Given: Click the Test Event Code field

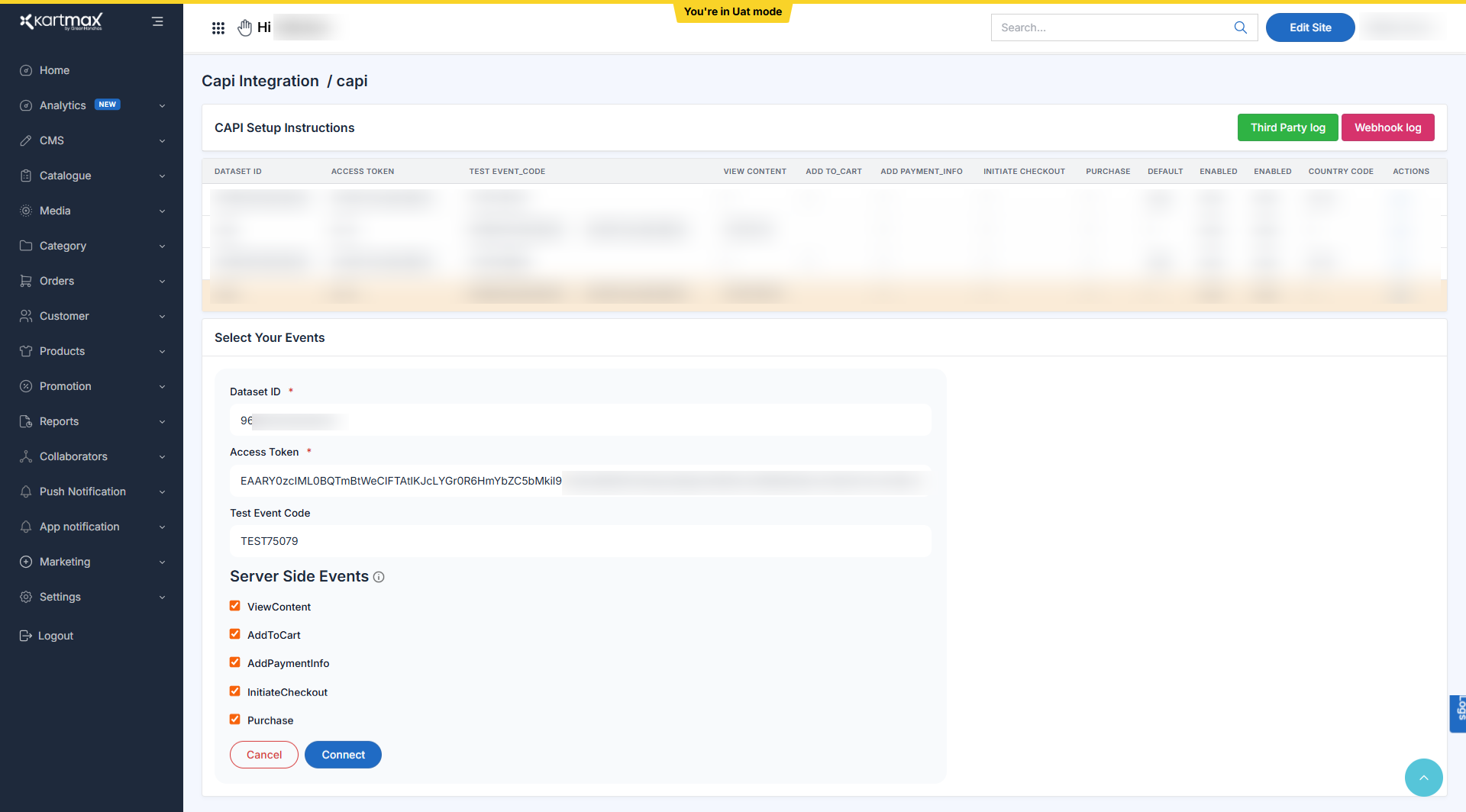Looking at the screenshot, I should pyautogui.click(x=580, y=541).
